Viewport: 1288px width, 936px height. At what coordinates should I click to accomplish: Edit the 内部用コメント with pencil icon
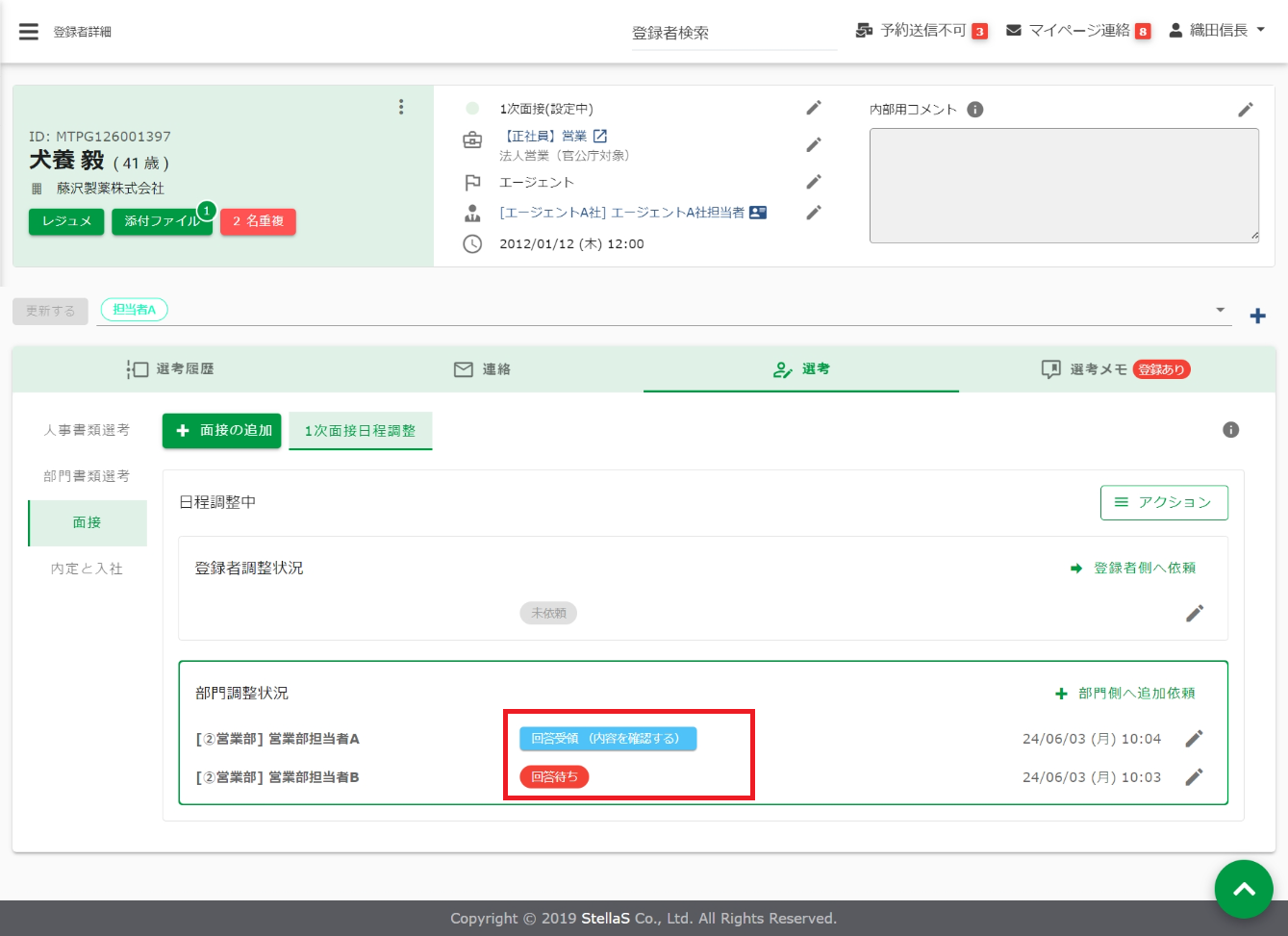point(1246,110)
